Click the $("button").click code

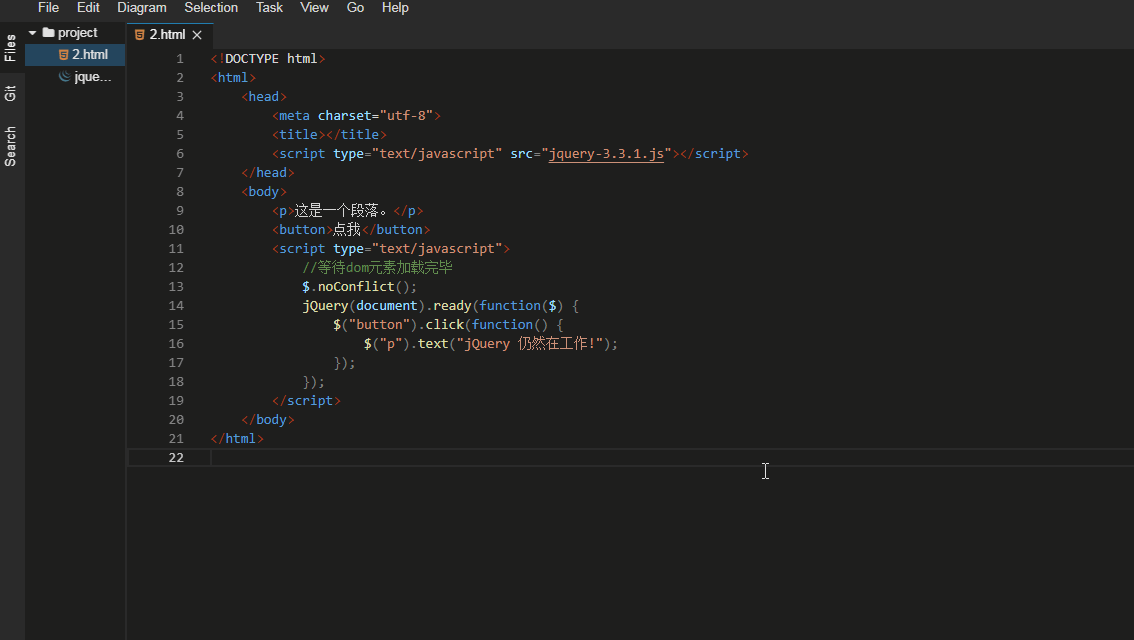[x=398, y=325]
